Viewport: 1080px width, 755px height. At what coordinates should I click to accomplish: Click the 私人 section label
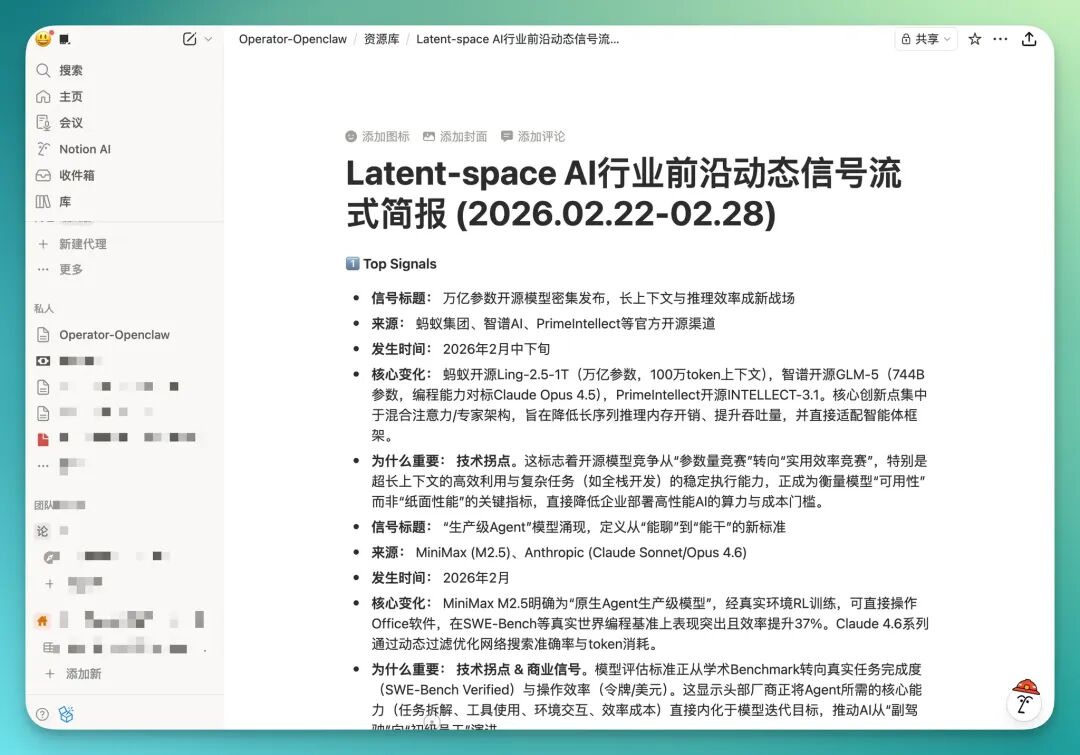pyautogui.click(x=44, y=309)
